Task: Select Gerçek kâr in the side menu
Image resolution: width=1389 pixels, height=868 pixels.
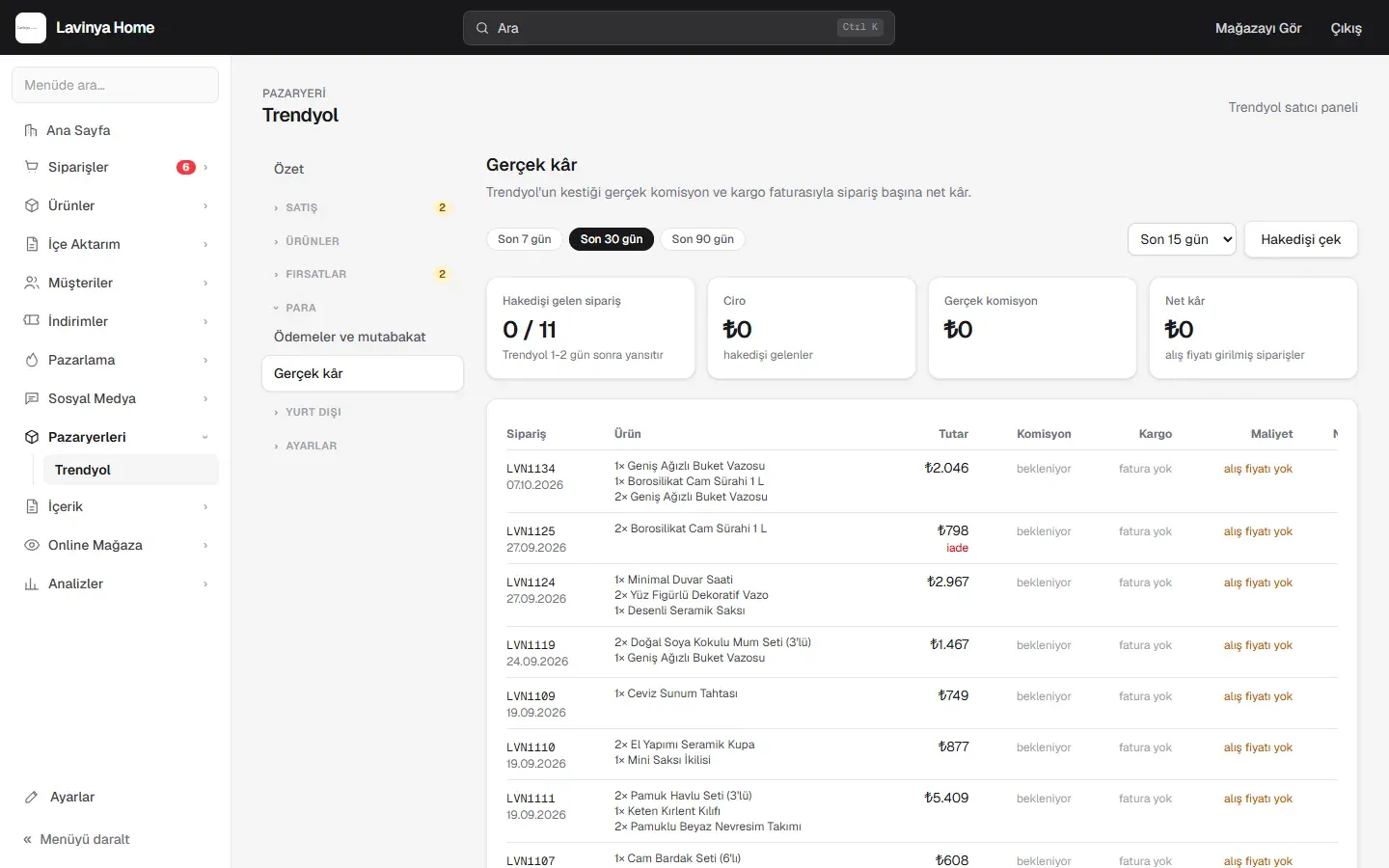Action: coord(363,373)
